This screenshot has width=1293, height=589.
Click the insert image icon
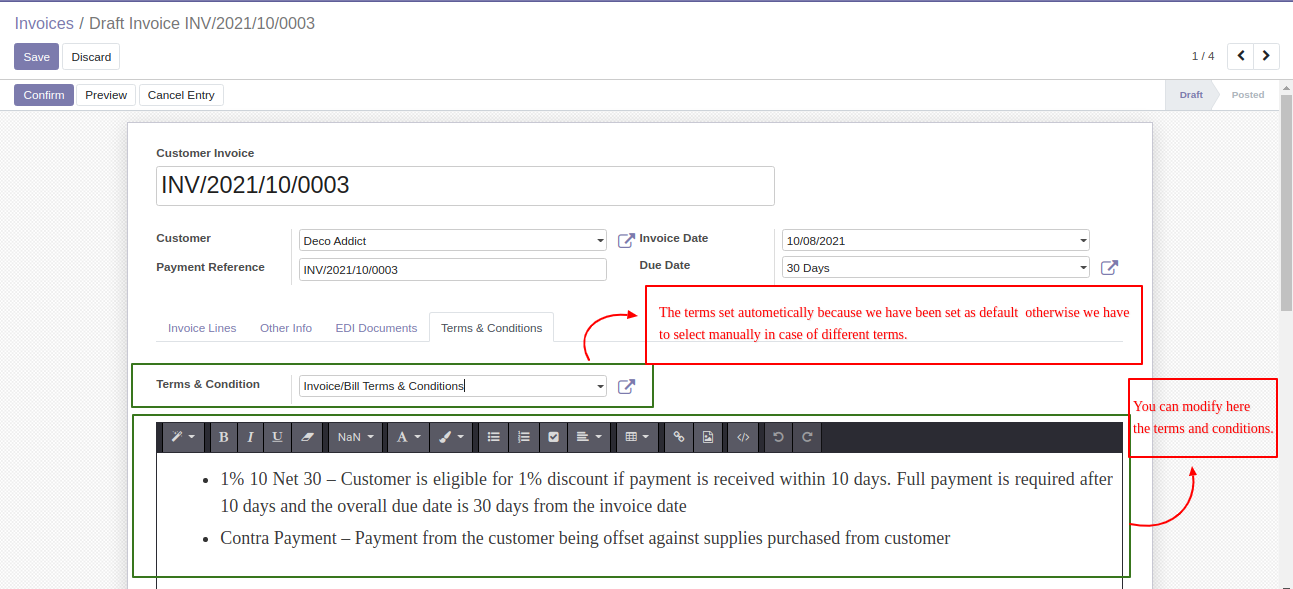pyautogui.click(x=708, y=437)
